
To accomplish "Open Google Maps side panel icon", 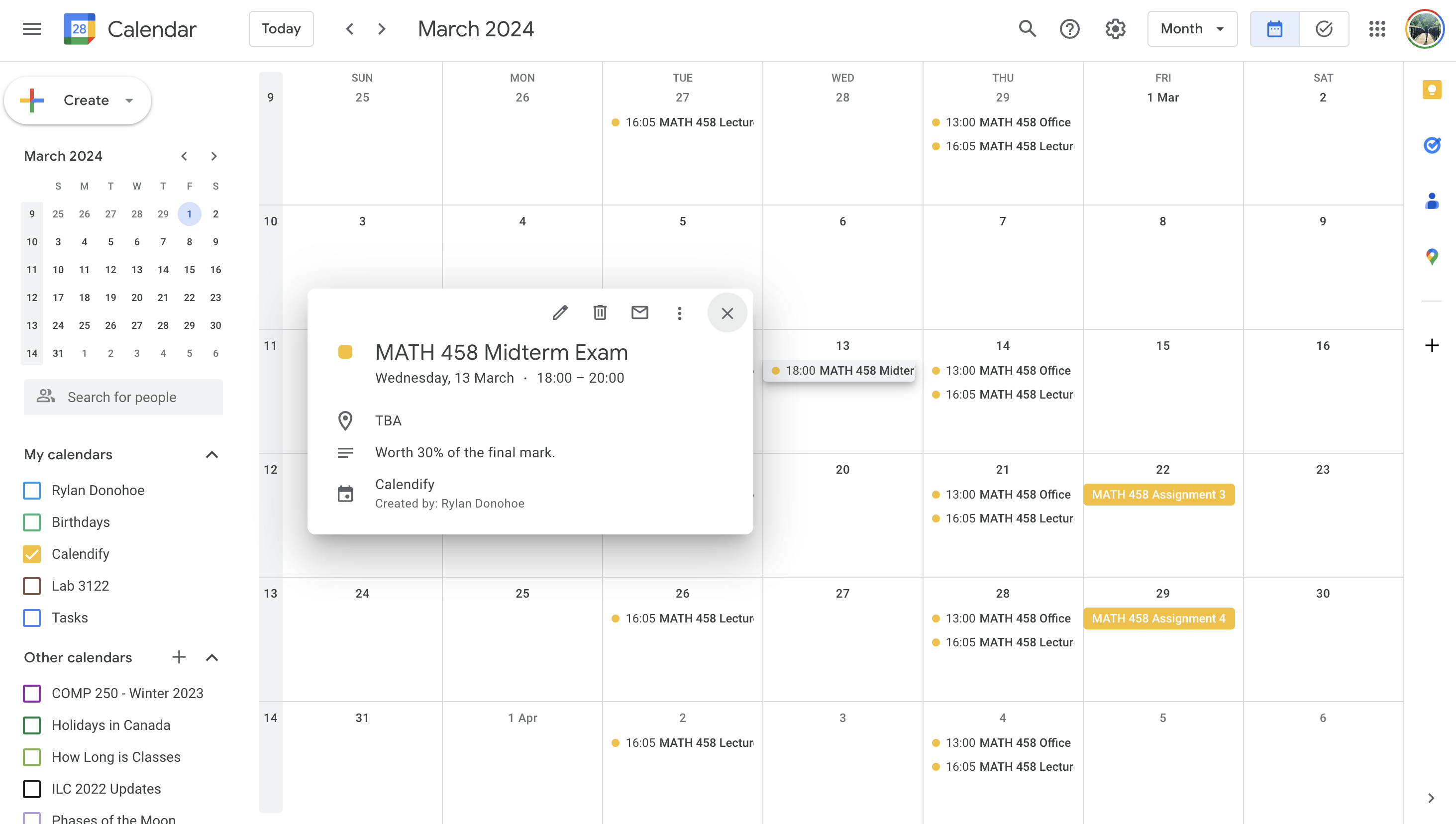I will (1432, 257).
